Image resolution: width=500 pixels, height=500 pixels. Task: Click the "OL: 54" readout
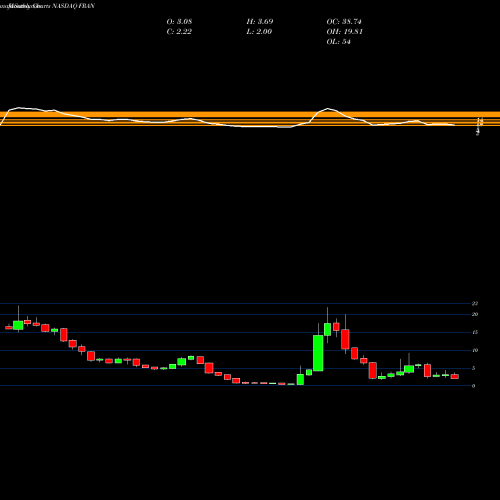[x=338, y=42]
